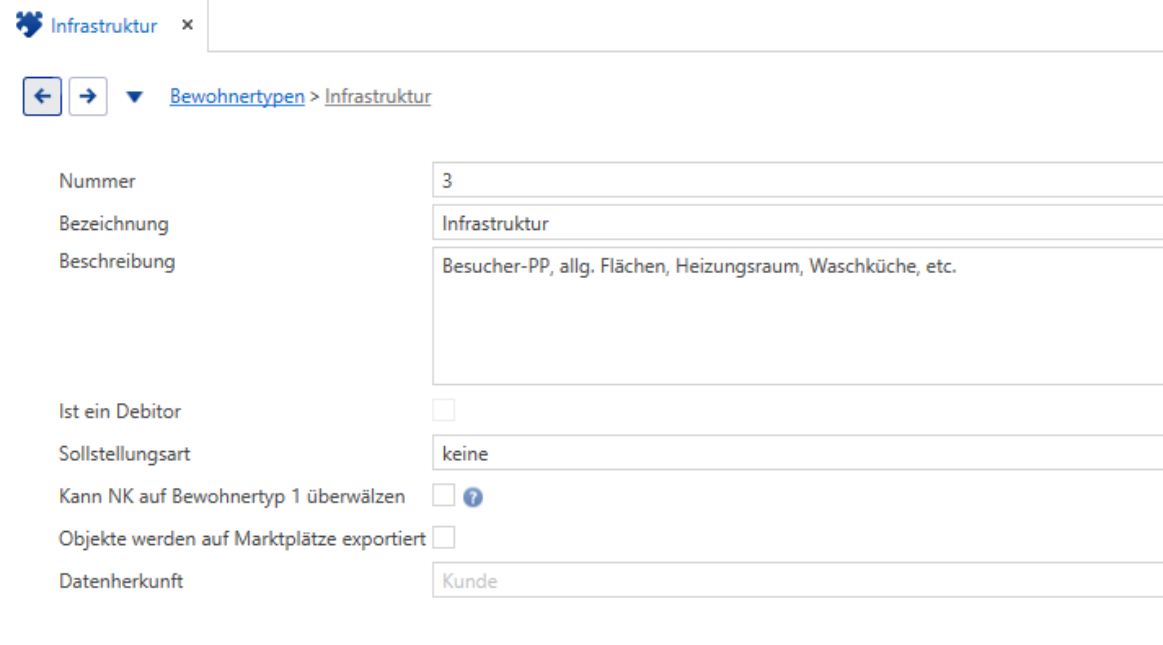
Task: Select the Infrastruktur tab title
Action: coord(104,26)
